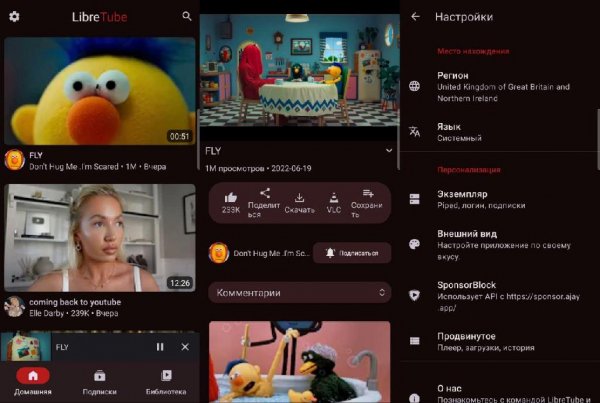This screenshot has height=403, width=600.
Task: Open Продвинутое advanced settings
Action: tap(500, 341)
